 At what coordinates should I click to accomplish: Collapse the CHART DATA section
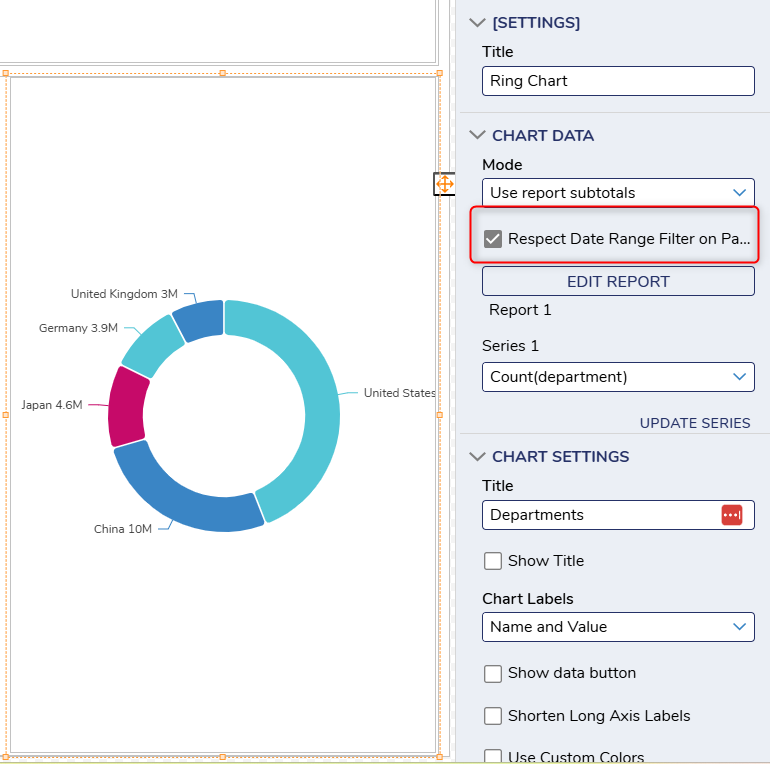(476, 136)
